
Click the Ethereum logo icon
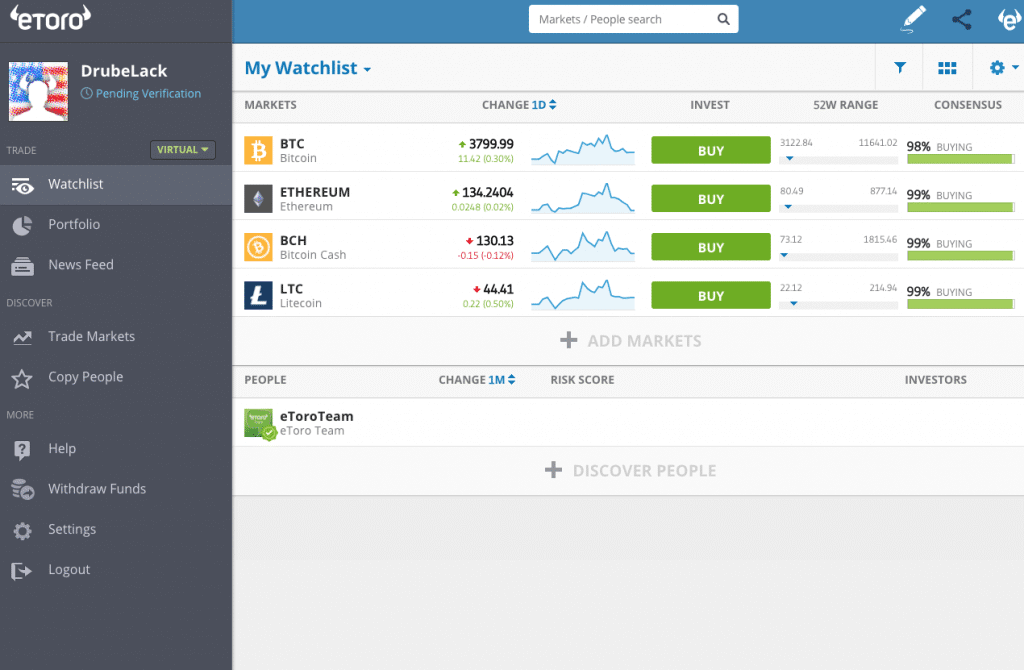[258, 199]
